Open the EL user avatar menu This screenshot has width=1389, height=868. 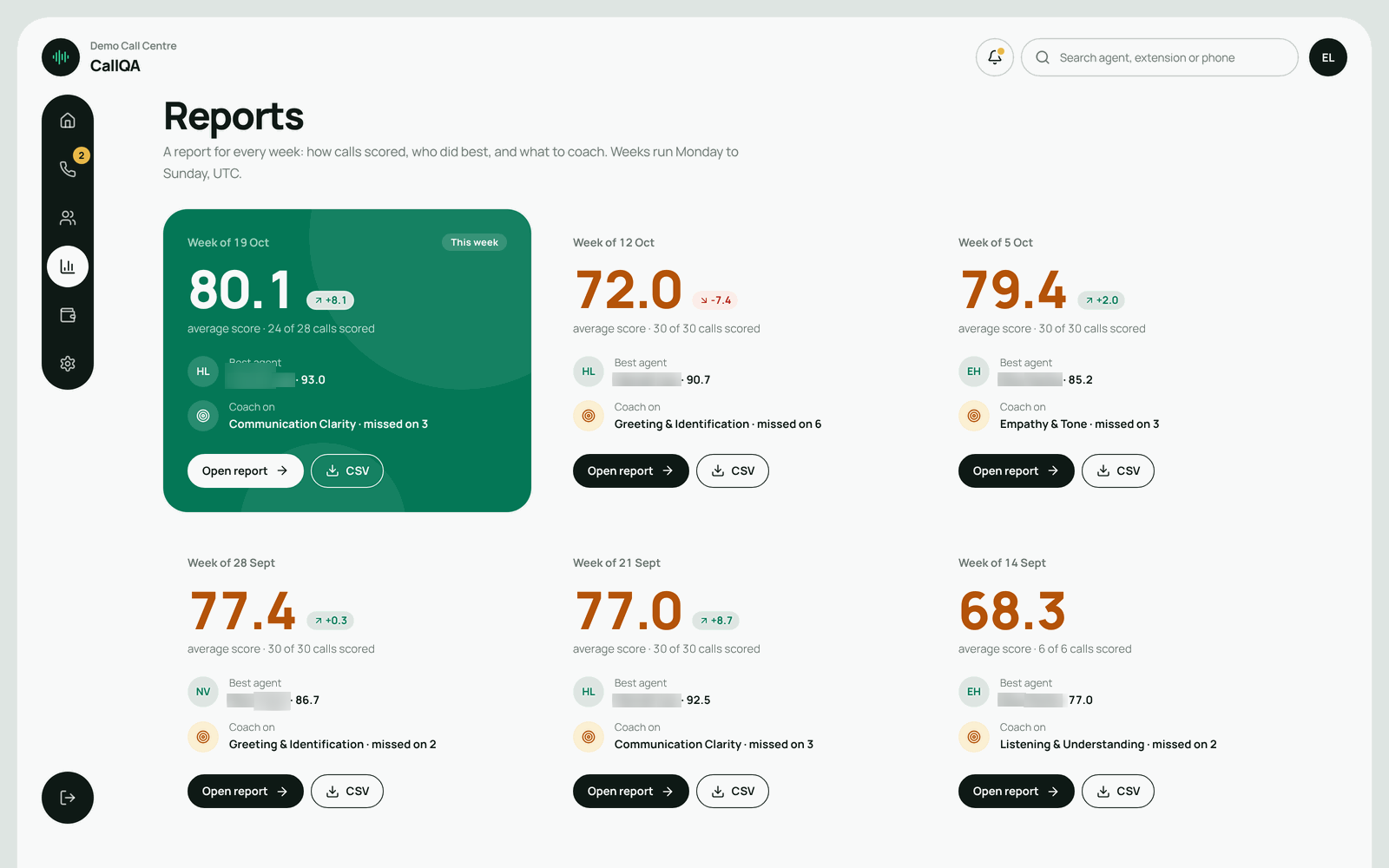click(x=1328, y=57)
